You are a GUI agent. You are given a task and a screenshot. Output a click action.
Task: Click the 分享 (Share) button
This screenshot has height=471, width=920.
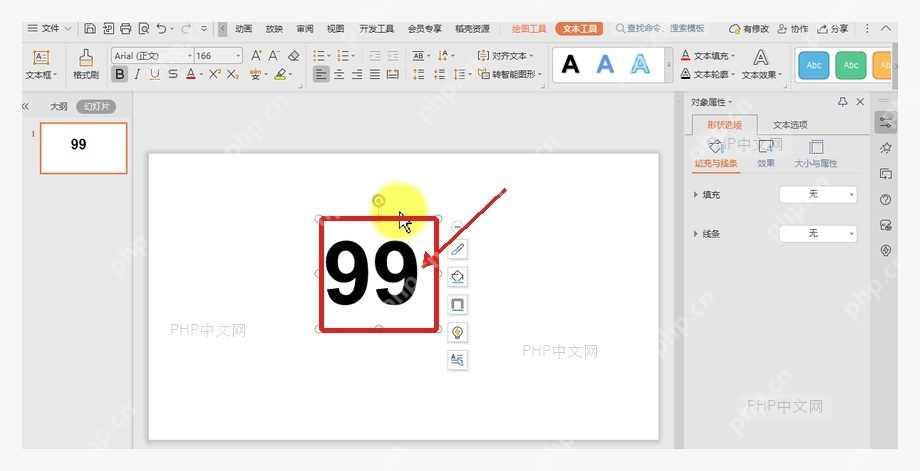833,28
